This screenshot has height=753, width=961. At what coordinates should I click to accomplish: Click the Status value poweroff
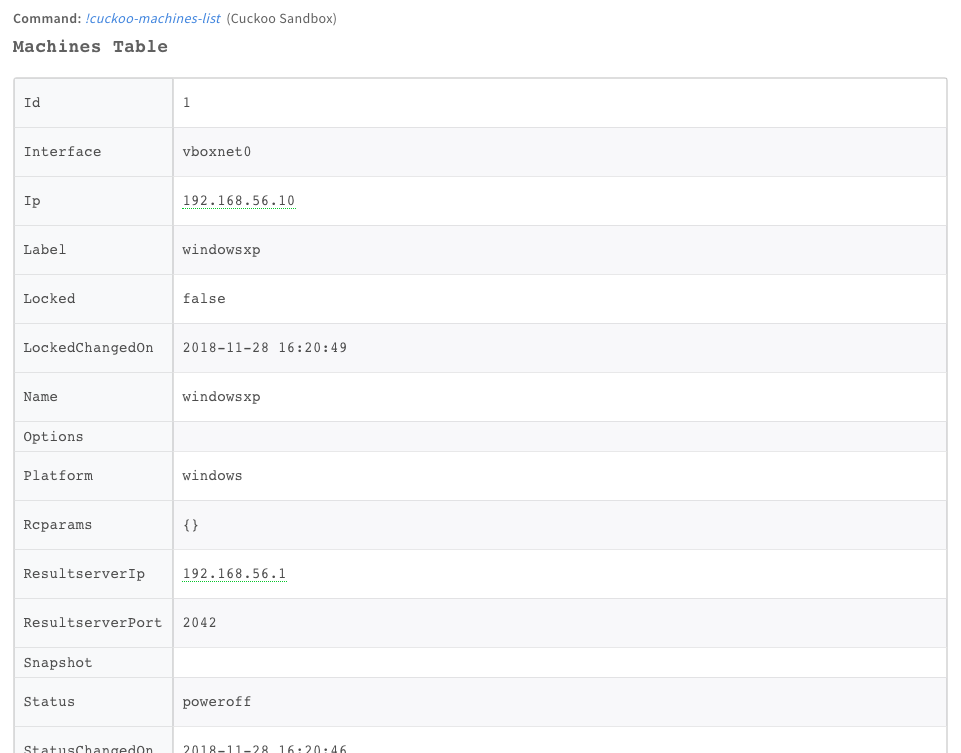[x=217, y=702]
